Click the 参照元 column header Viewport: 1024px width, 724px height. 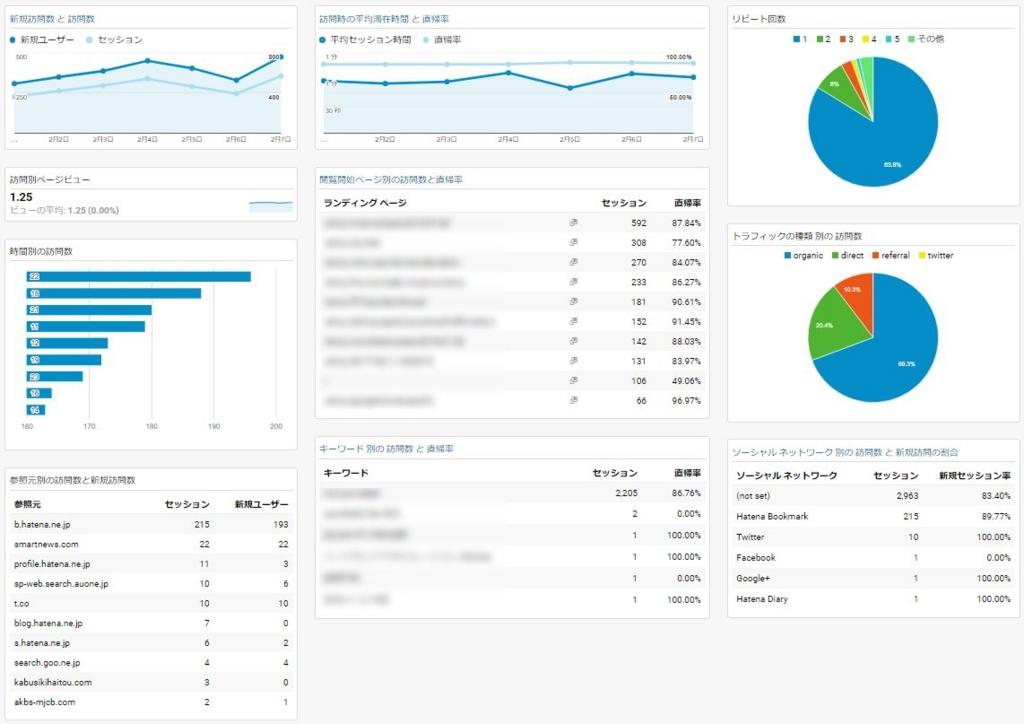27,504
